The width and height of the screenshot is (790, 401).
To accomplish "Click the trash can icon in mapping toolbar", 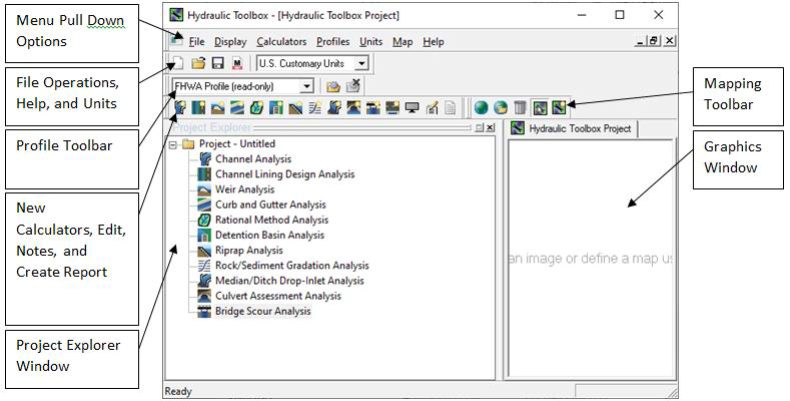I will coord(520,107).
